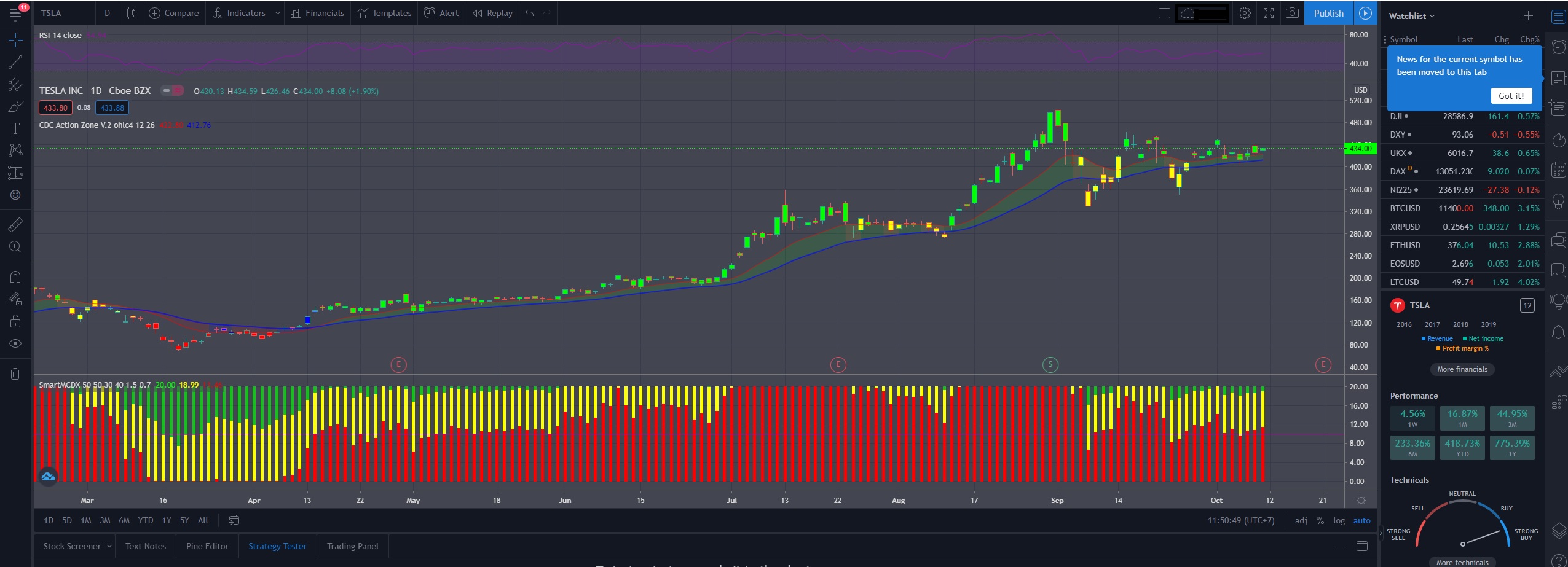
Task: Open the Financials menu
Action: tap(317, 13)
